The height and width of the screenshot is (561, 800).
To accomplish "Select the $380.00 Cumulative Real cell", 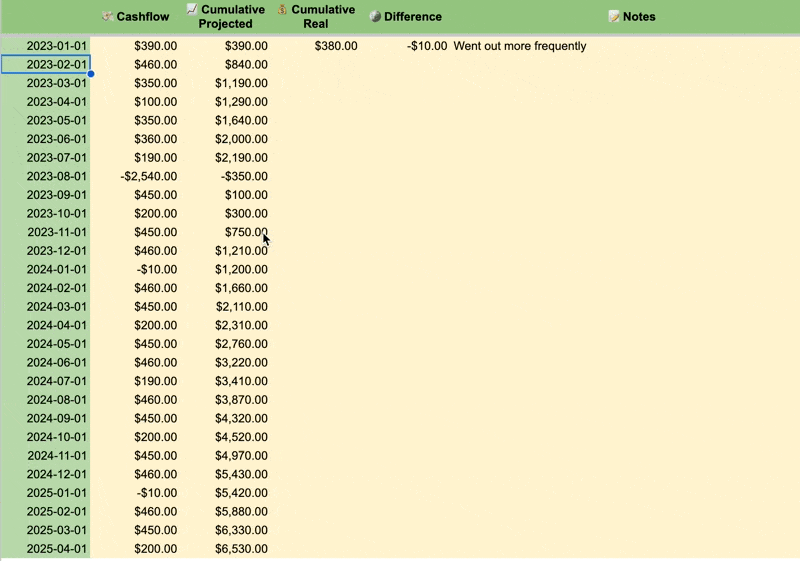I will [335, 46].
